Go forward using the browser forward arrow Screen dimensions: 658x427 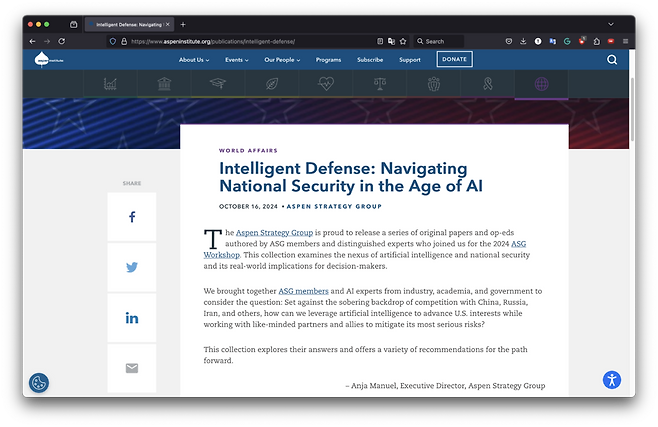[x=47, y=41]
